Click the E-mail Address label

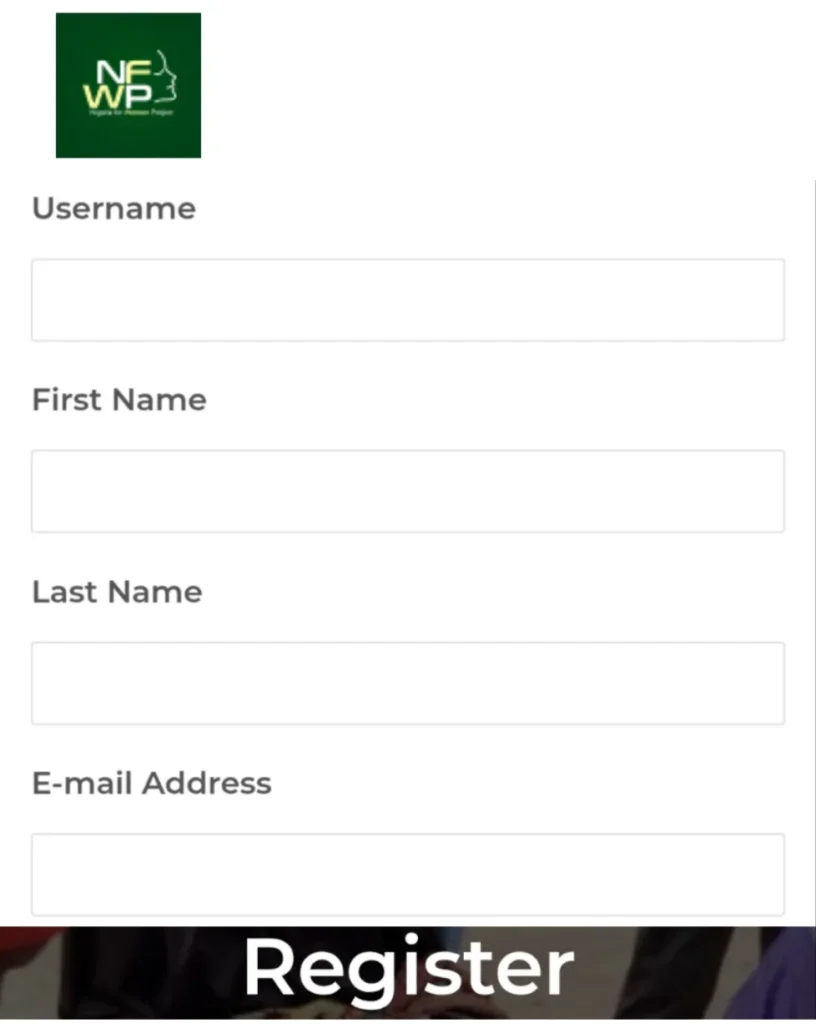point(151,784)
